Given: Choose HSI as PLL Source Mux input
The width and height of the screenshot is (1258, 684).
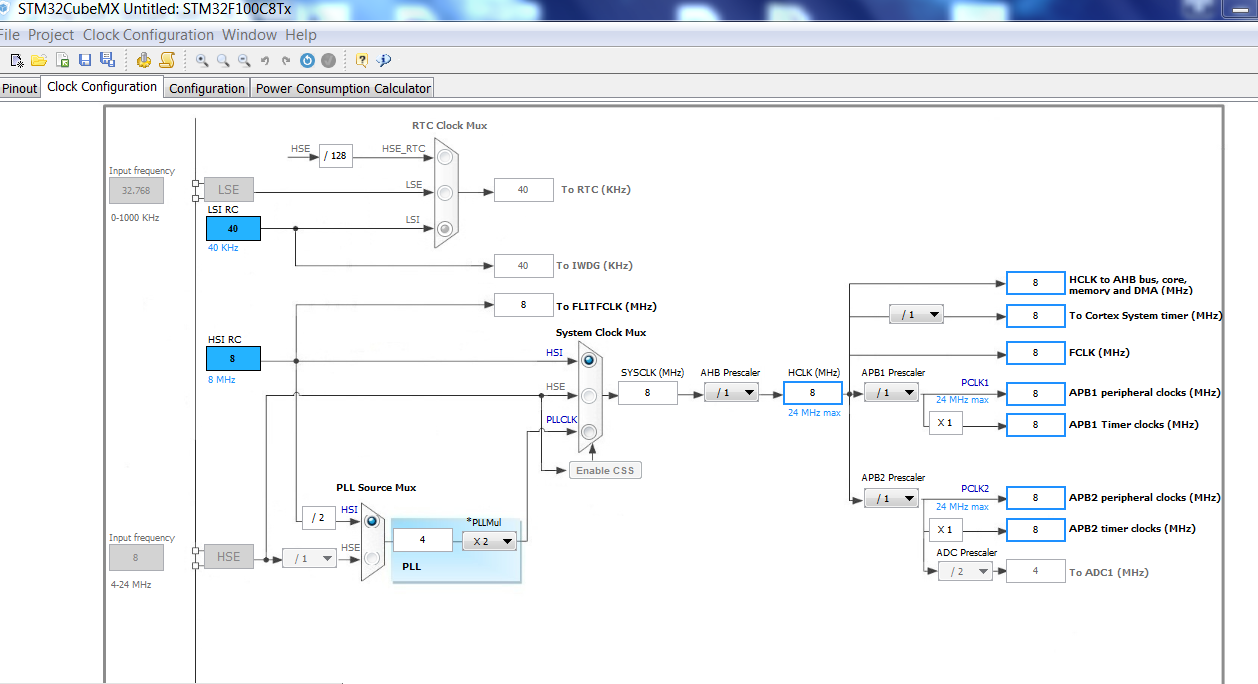Looking at the screenshot, I should pyautogui.click(x=372, y=520).
